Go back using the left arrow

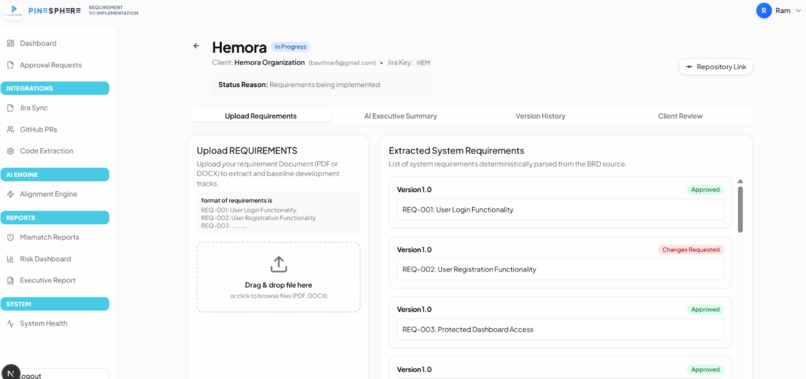tap(196, 46)
